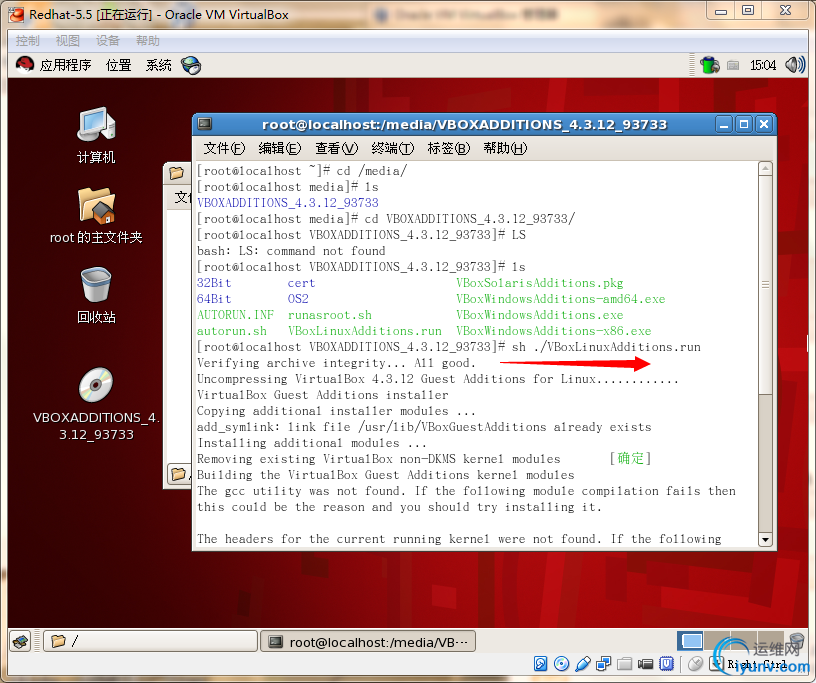Click the 'bash: LS: command not found' line
The height and width of the screenshot is (683, 816).
pos(291,251)
